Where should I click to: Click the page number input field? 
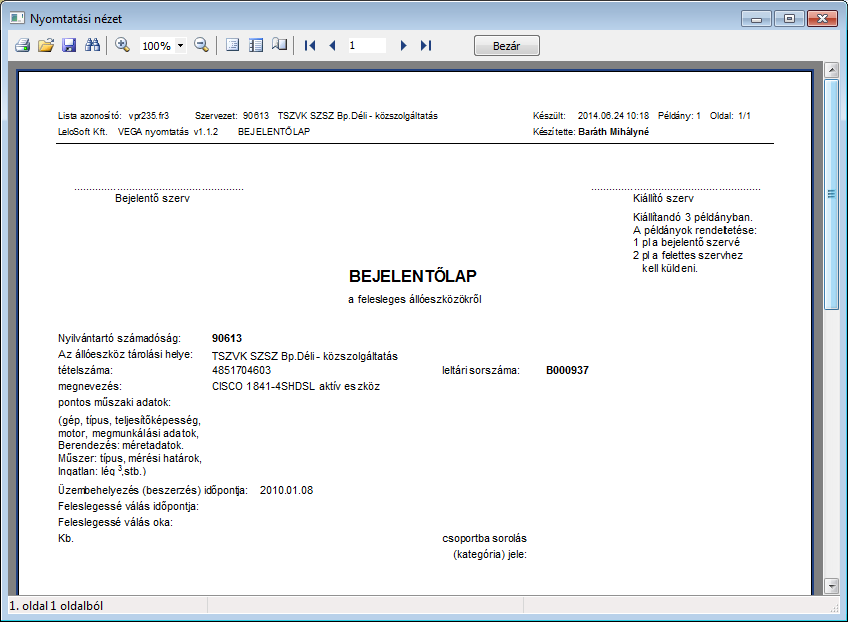[366, 45]
